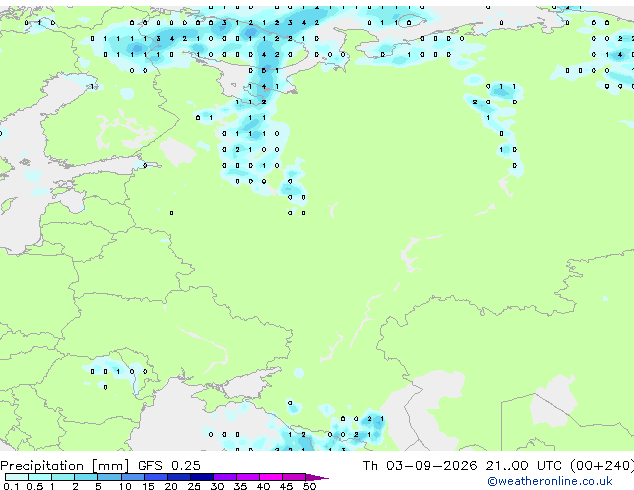Click the "Th 03-09-2026" date text
This screenshot has height=490, width=634.
420,466
